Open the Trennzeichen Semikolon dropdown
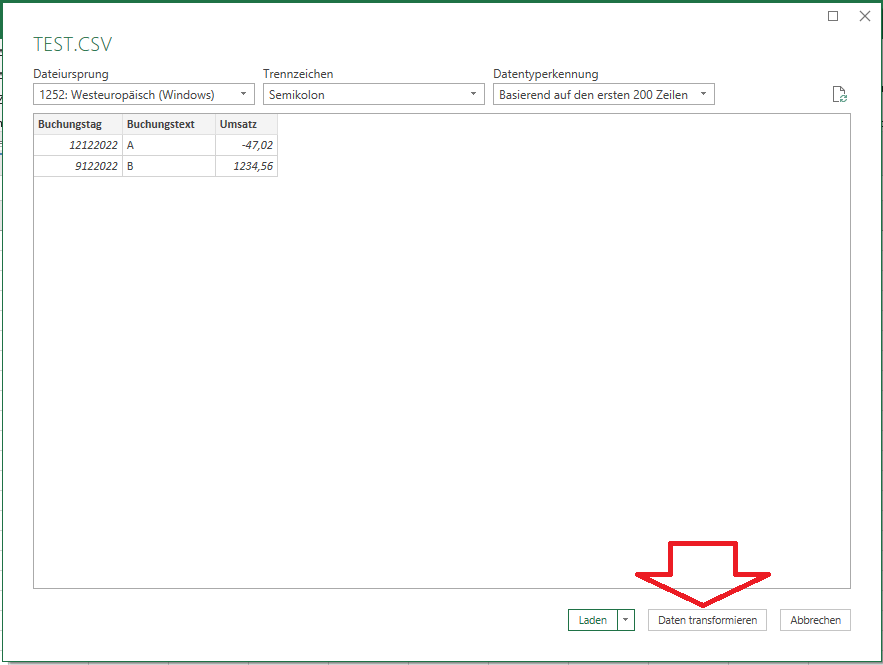Viewport: 883px width, 665px height. [x=373, y=95]
